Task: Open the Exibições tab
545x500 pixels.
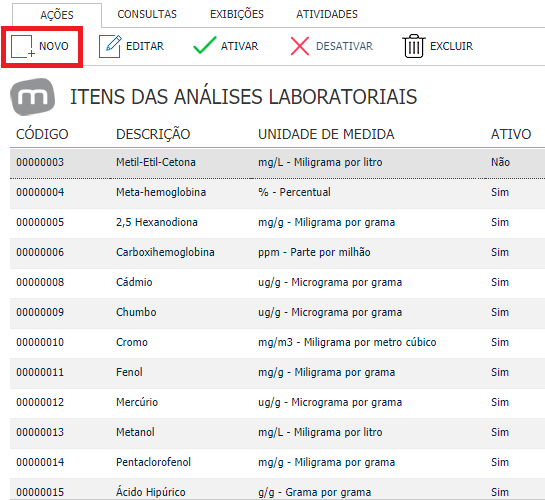Action: pos(237,14)
